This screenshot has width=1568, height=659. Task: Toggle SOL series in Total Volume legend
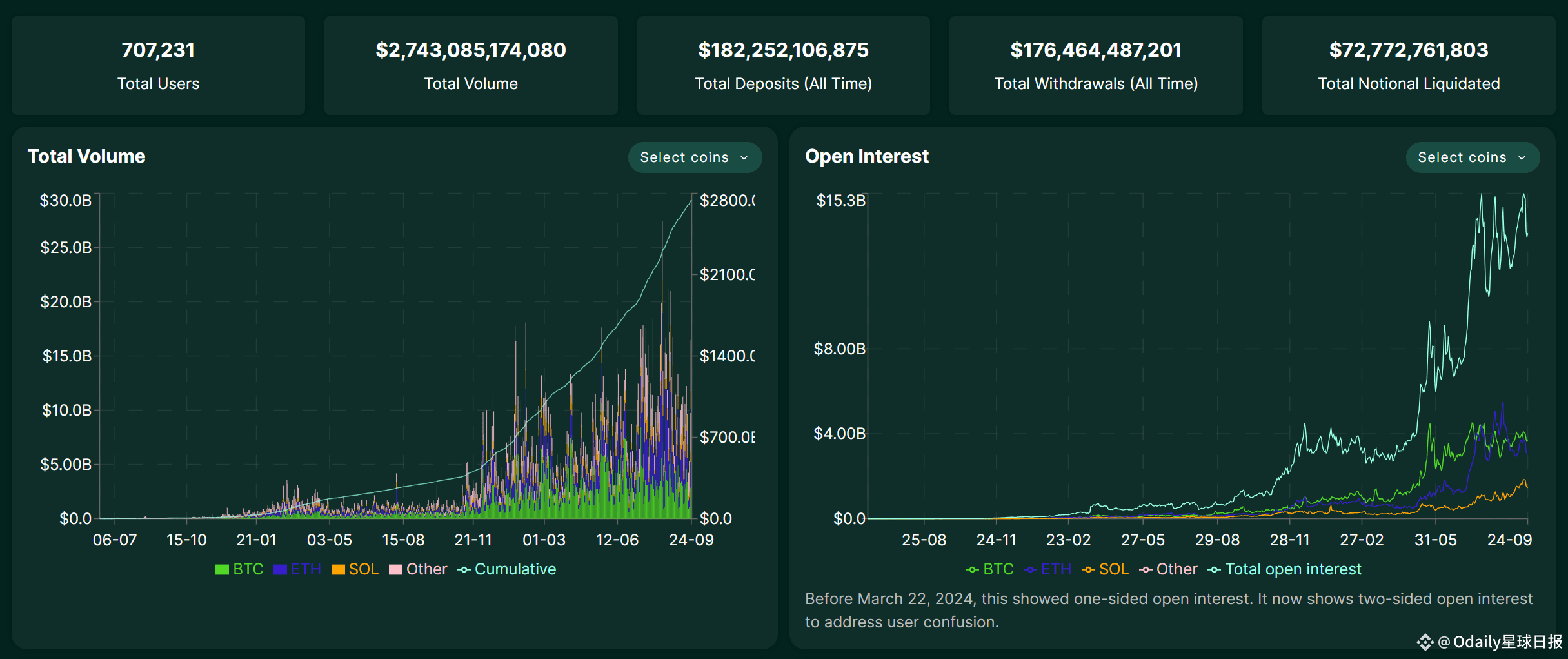coord(363,569)
